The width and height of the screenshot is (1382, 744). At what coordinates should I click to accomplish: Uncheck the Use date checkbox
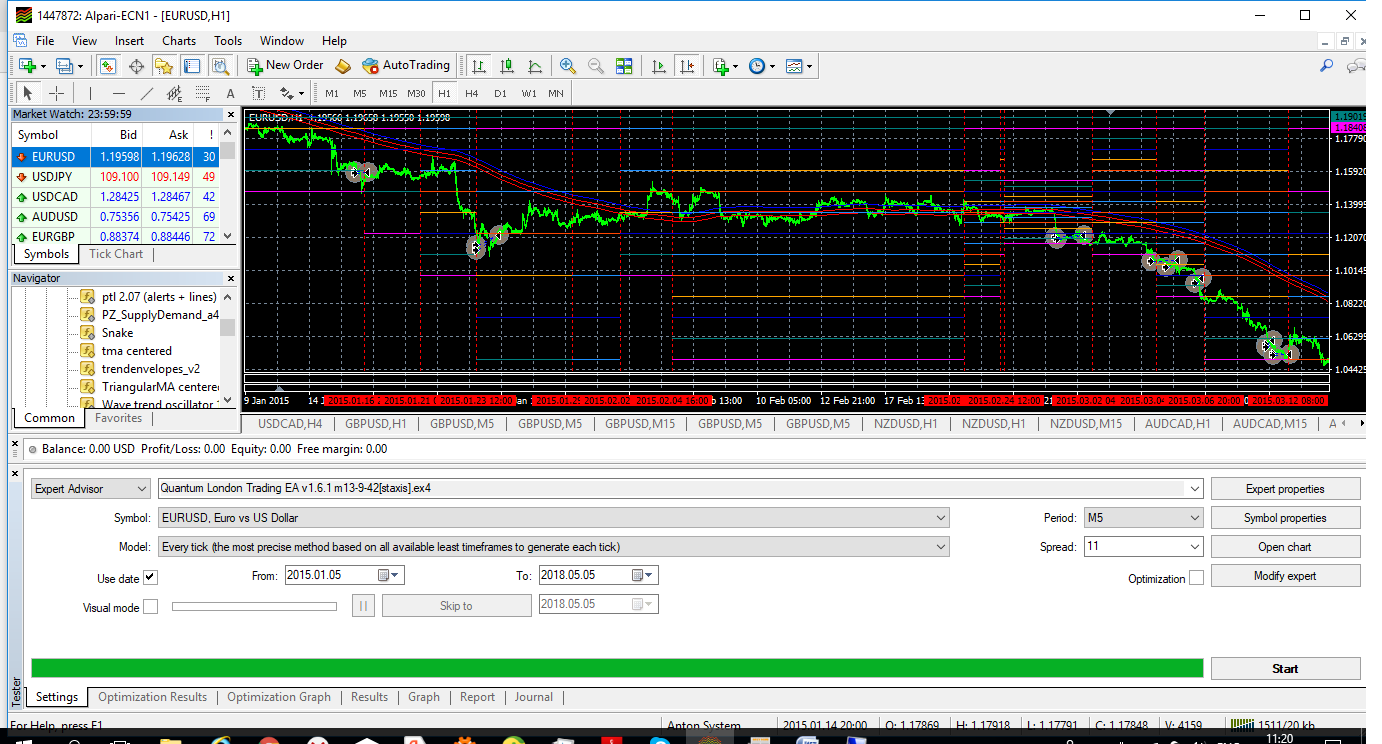pos(150,578)
